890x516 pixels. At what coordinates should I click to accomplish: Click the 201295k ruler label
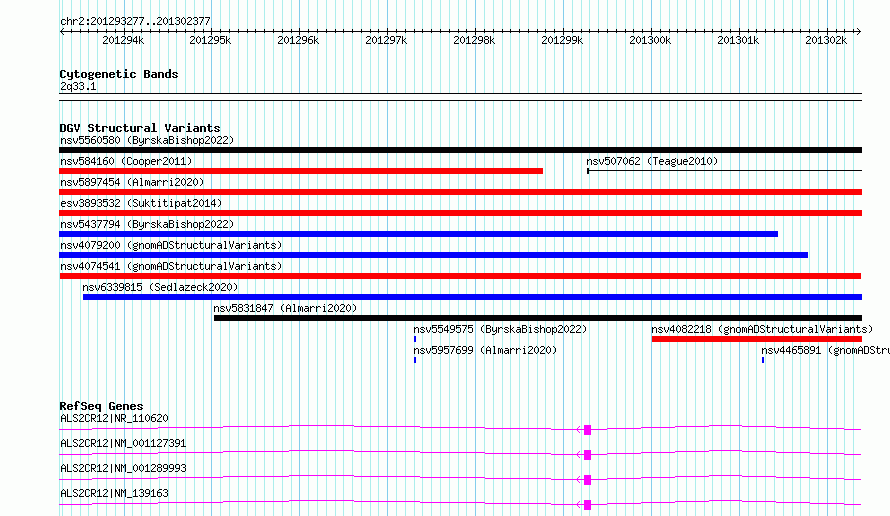pos(210,40)
